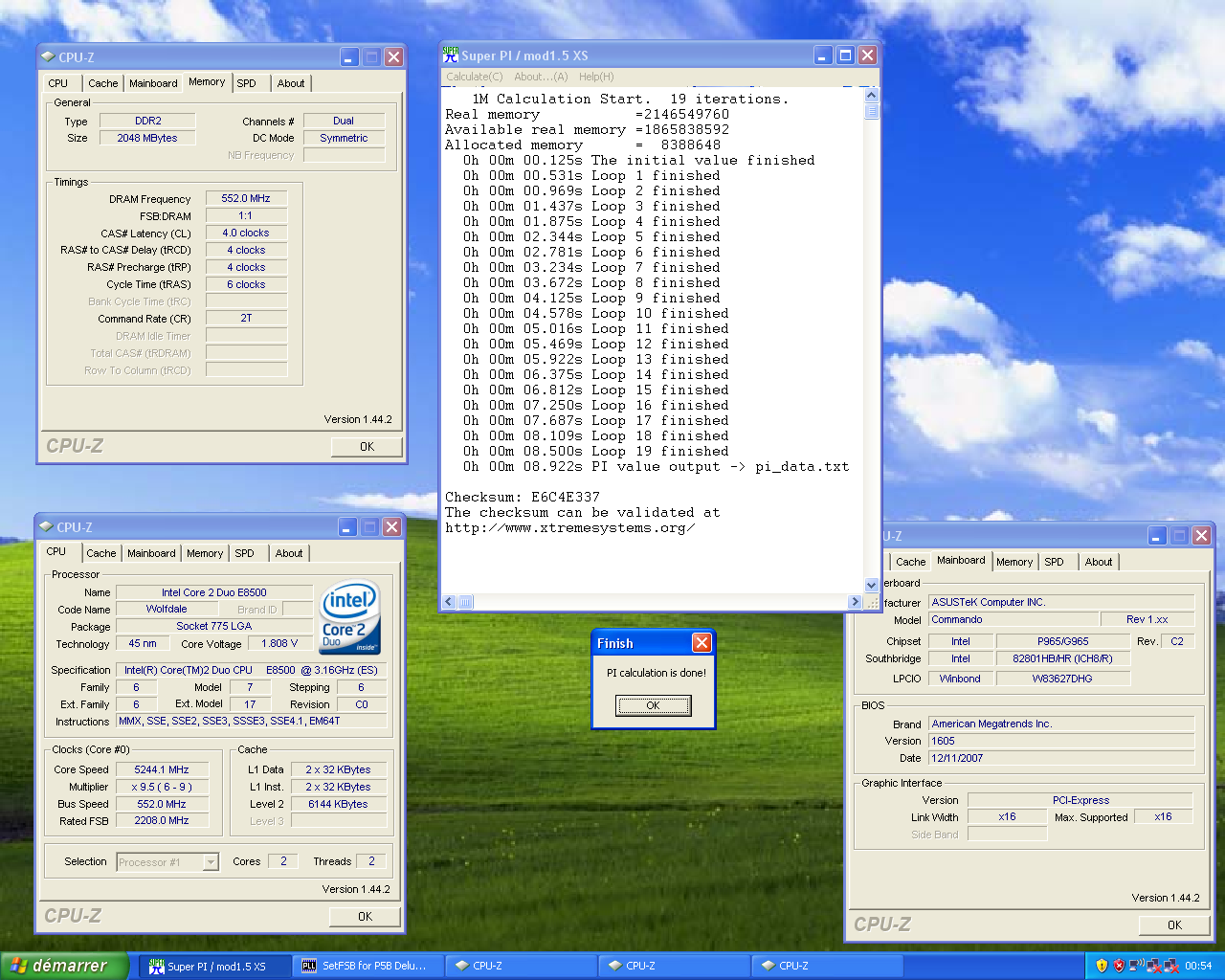Screen dimensions: 1225x980
Task: Open the Processor #1 selection dropdown
Action: pyautogui.click(x=211, y=862)
